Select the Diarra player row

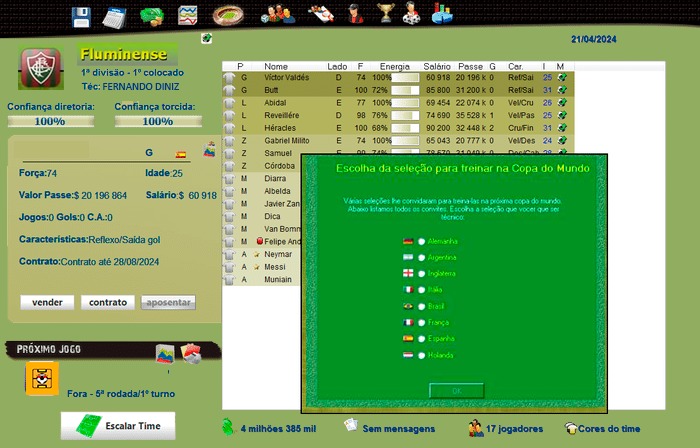click(261, 178)
